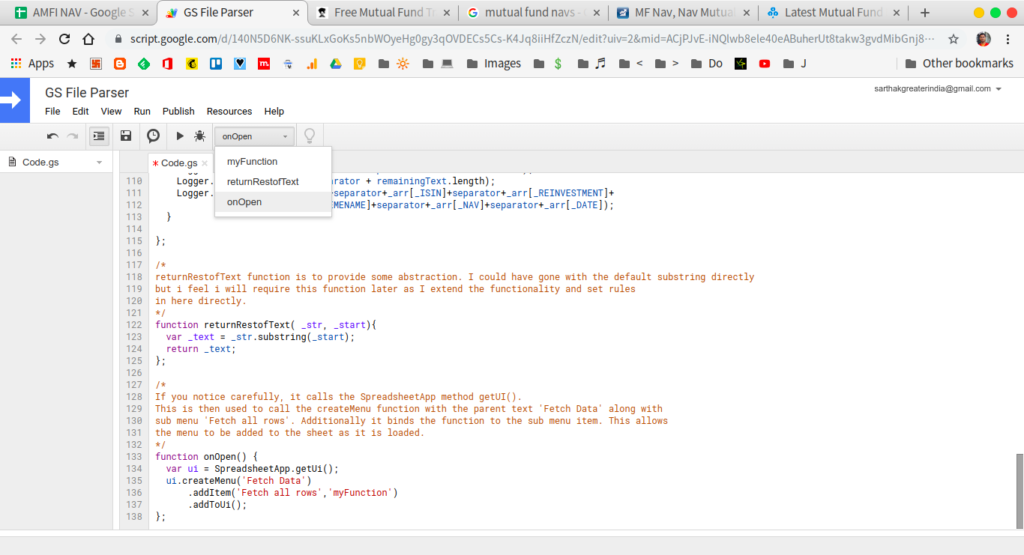Viewport: 1024px width, 555px height.
Task: Open the Blogger bookmark icon
Action: 120,63
